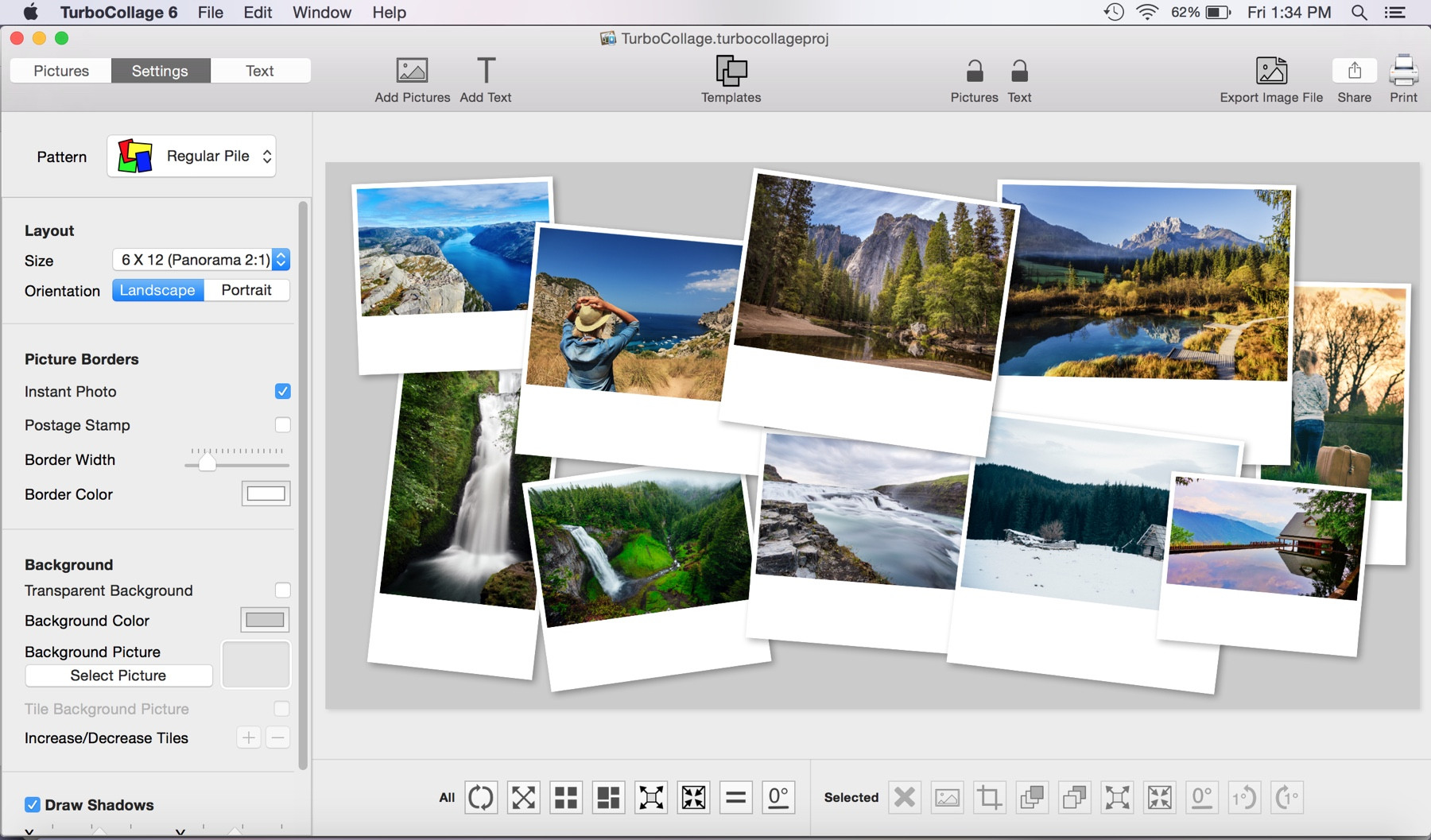Click the expand all pictures icon
The height and width of the screenshot is (840, 1431).
click(651, 797)
